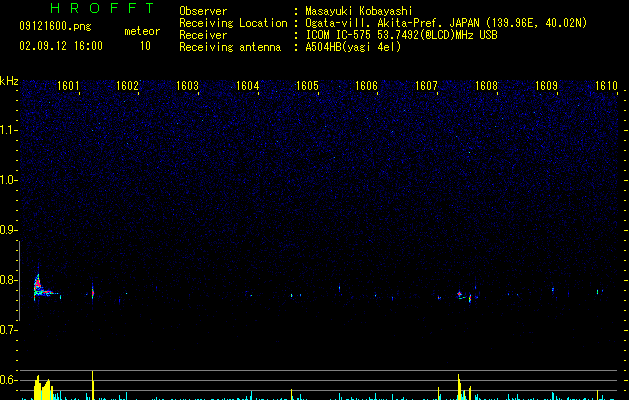Click the 1.0 kHz axis label
The width and height of the screenshot is (629, 400).
(9, 180)
